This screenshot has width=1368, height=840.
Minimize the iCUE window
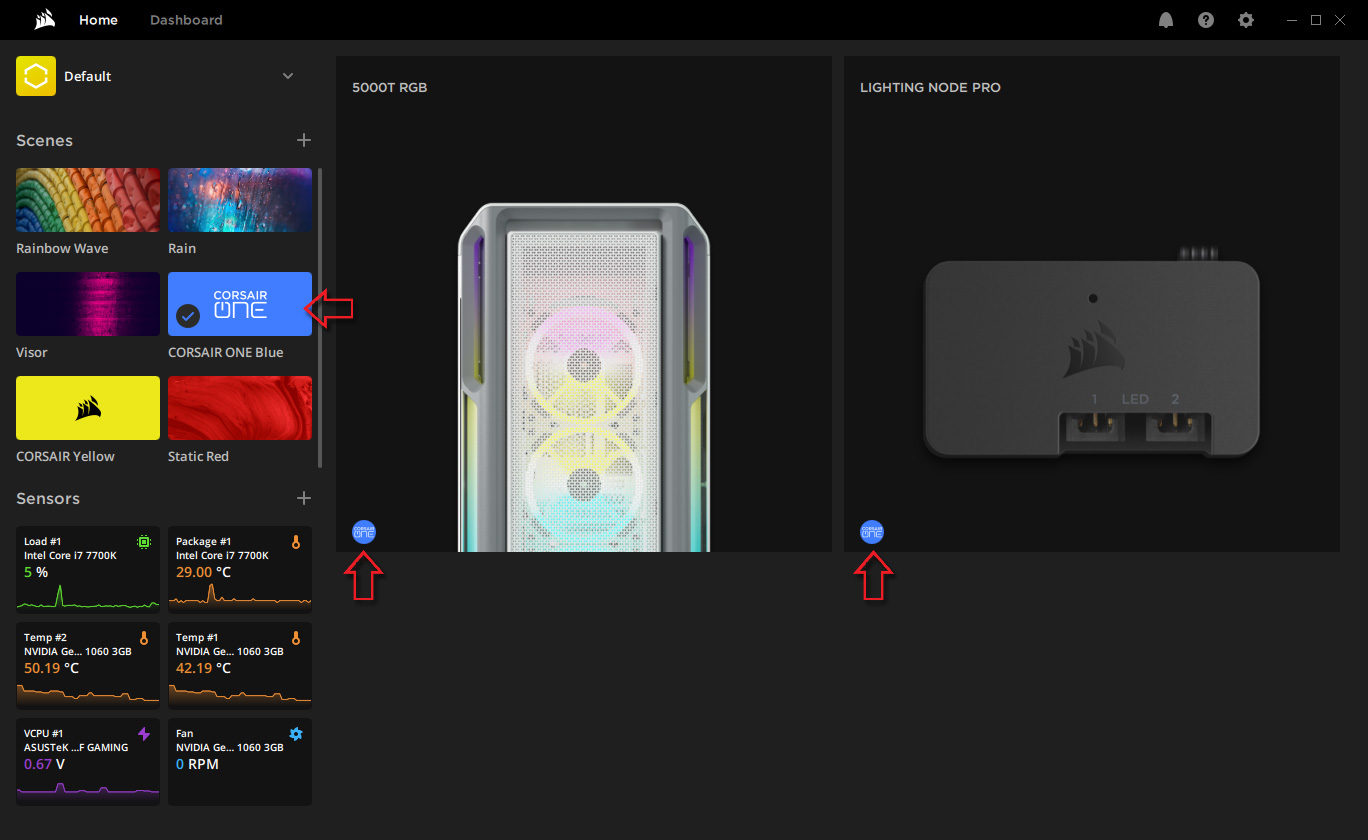click(1292, 20)
